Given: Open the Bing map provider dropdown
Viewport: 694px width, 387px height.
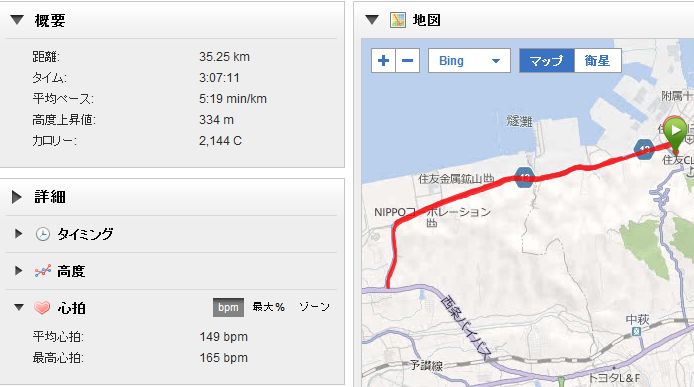Looking at the screenshot, I should pyautogui.click(x=469, y=61).
